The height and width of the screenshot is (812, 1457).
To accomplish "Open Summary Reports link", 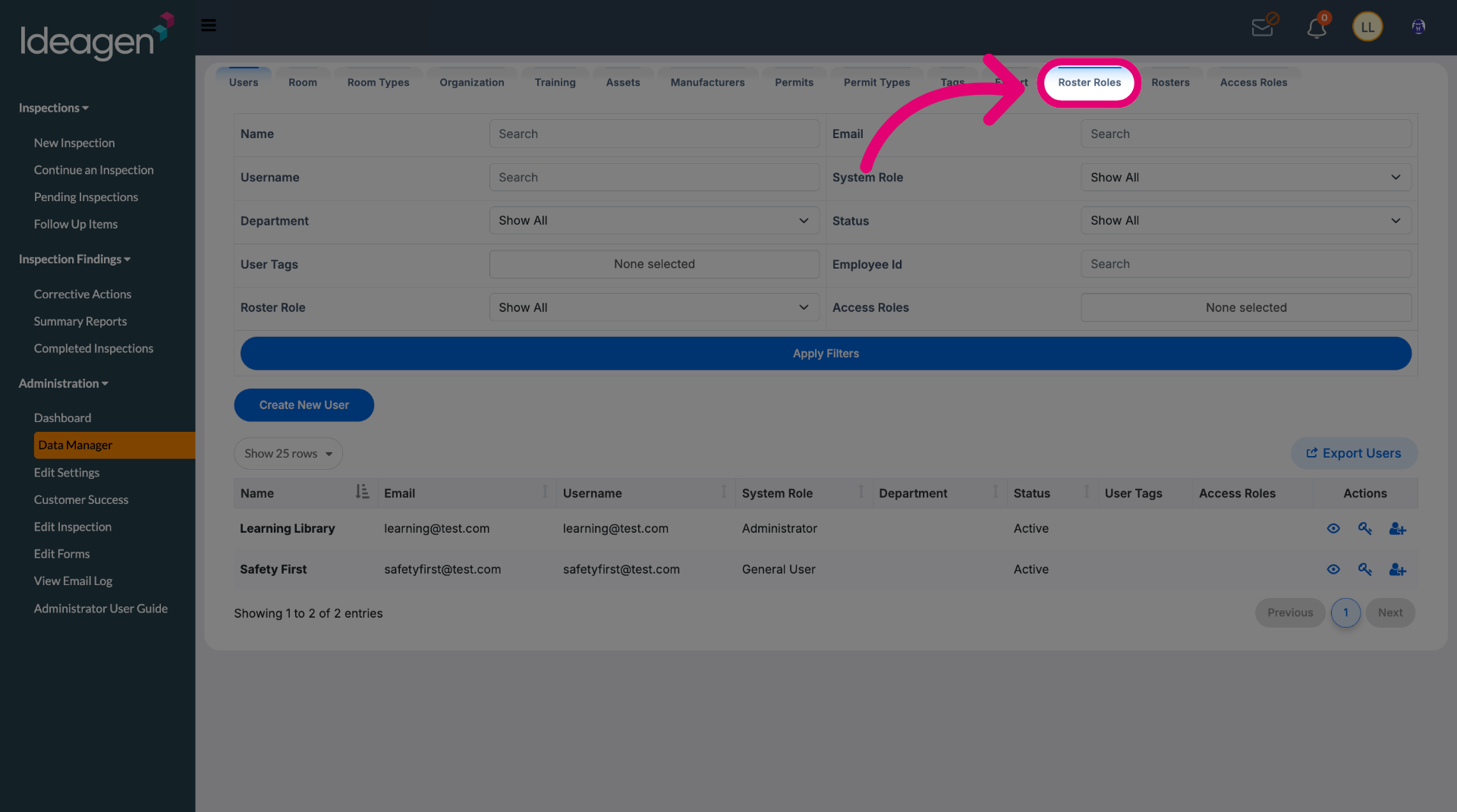I will point(80,322).
